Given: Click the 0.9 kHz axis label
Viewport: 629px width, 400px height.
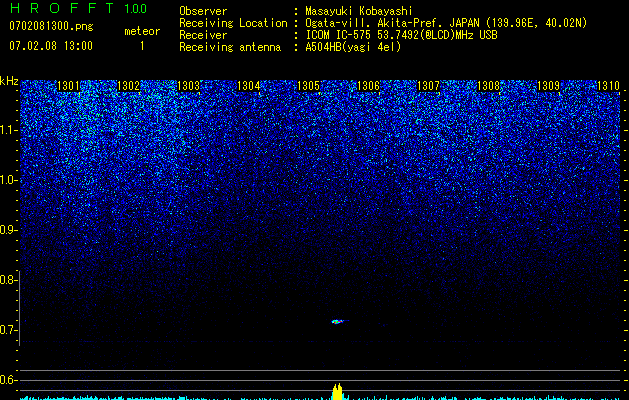Looking at the screenshot, I should click(x=7, y=230).
